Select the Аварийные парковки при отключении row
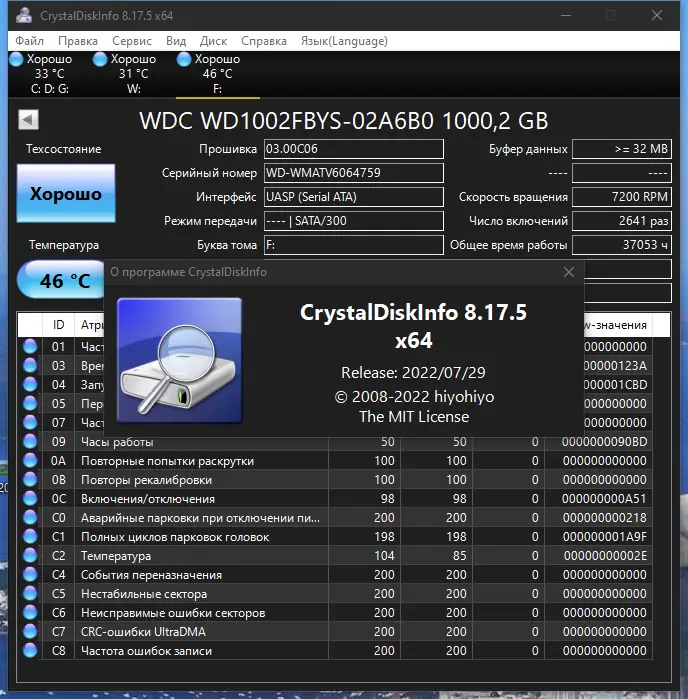This screenshot has height=699, width=688. coord(335,518)
